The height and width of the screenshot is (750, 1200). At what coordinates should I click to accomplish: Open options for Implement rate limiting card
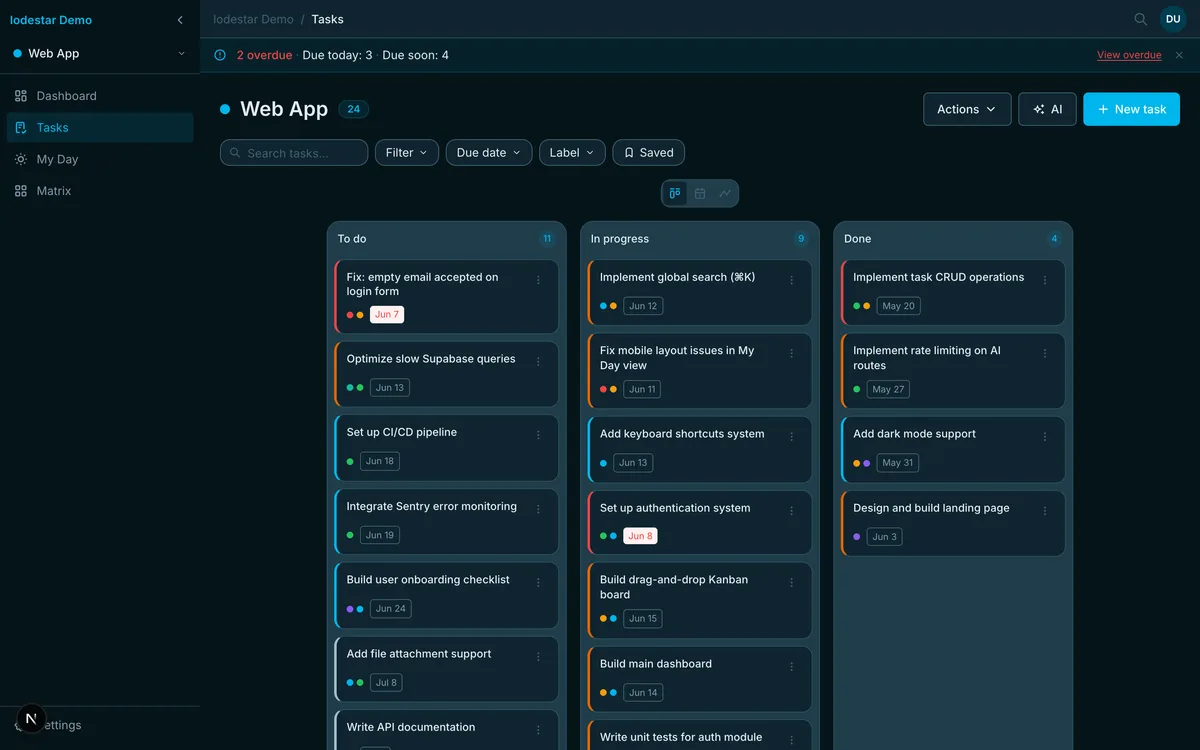pyautogui.click(x=1045, y=353)
